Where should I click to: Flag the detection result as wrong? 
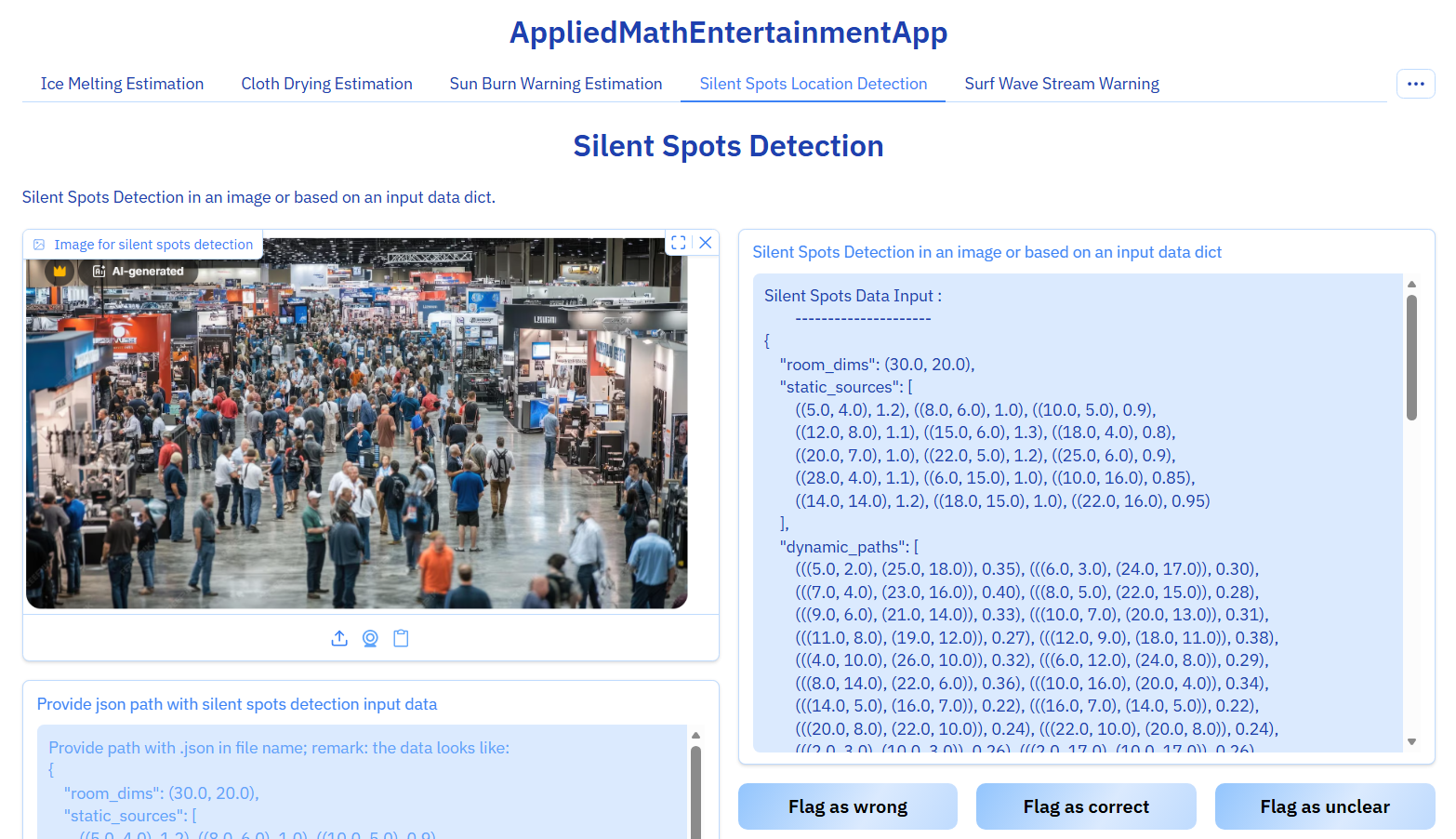(847, 806)
